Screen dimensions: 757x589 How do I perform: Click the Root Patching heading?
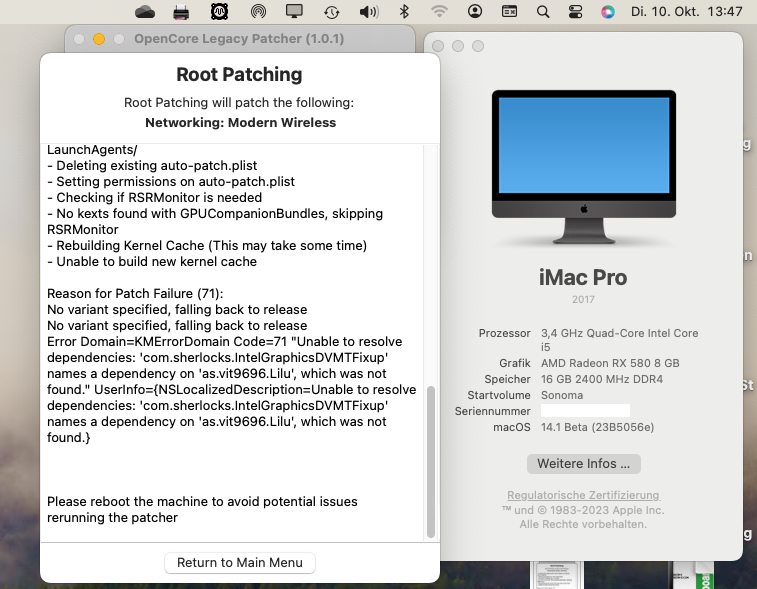(239, 74)
